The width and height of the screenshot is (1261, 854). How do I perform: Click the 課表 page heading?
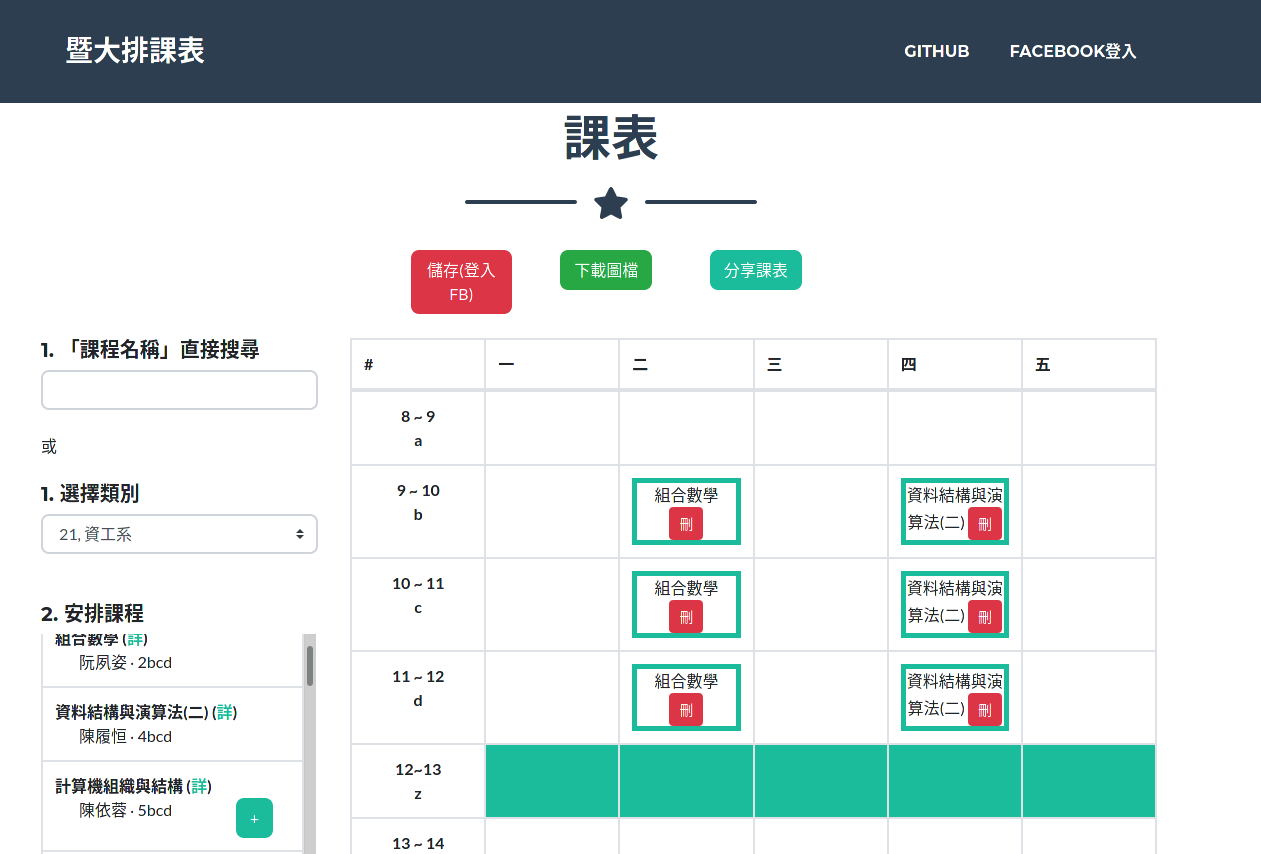[x=611, y=139]
